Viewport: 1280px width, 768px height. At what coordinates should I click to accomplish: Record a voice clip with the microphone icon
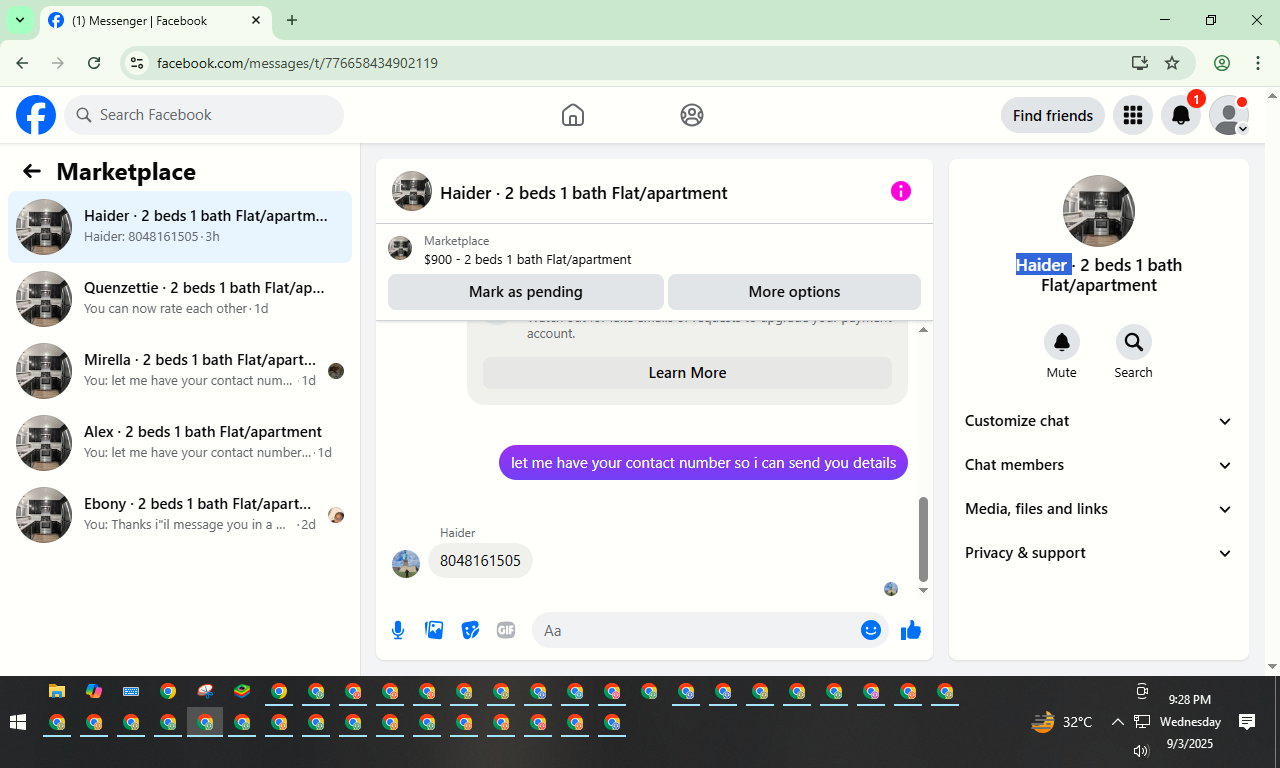click(398, 630)
